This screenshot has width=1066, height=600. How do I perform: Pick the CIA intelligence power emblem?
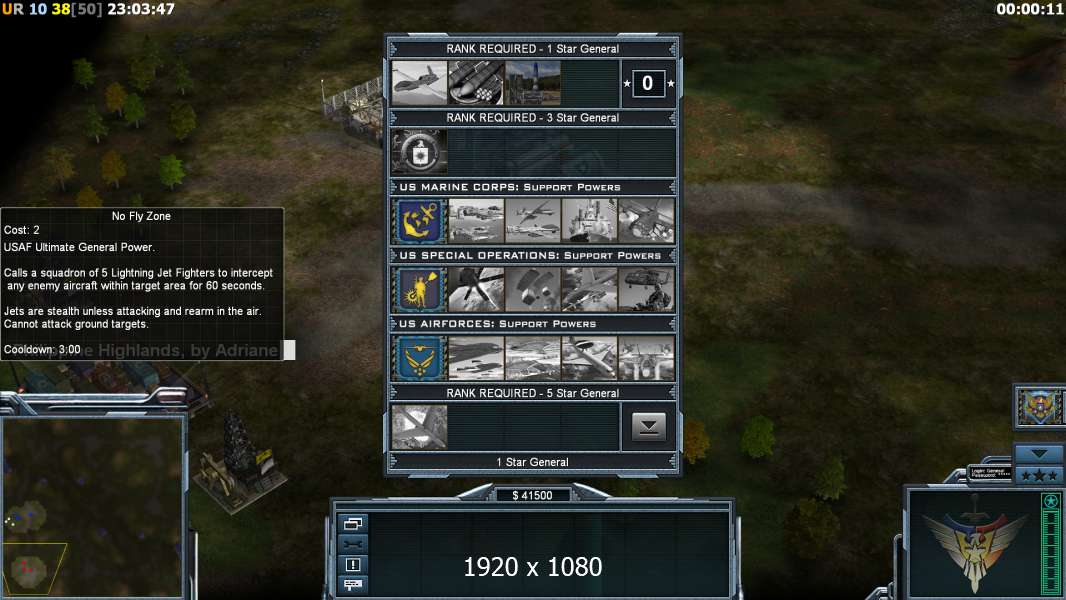(419, 152)
